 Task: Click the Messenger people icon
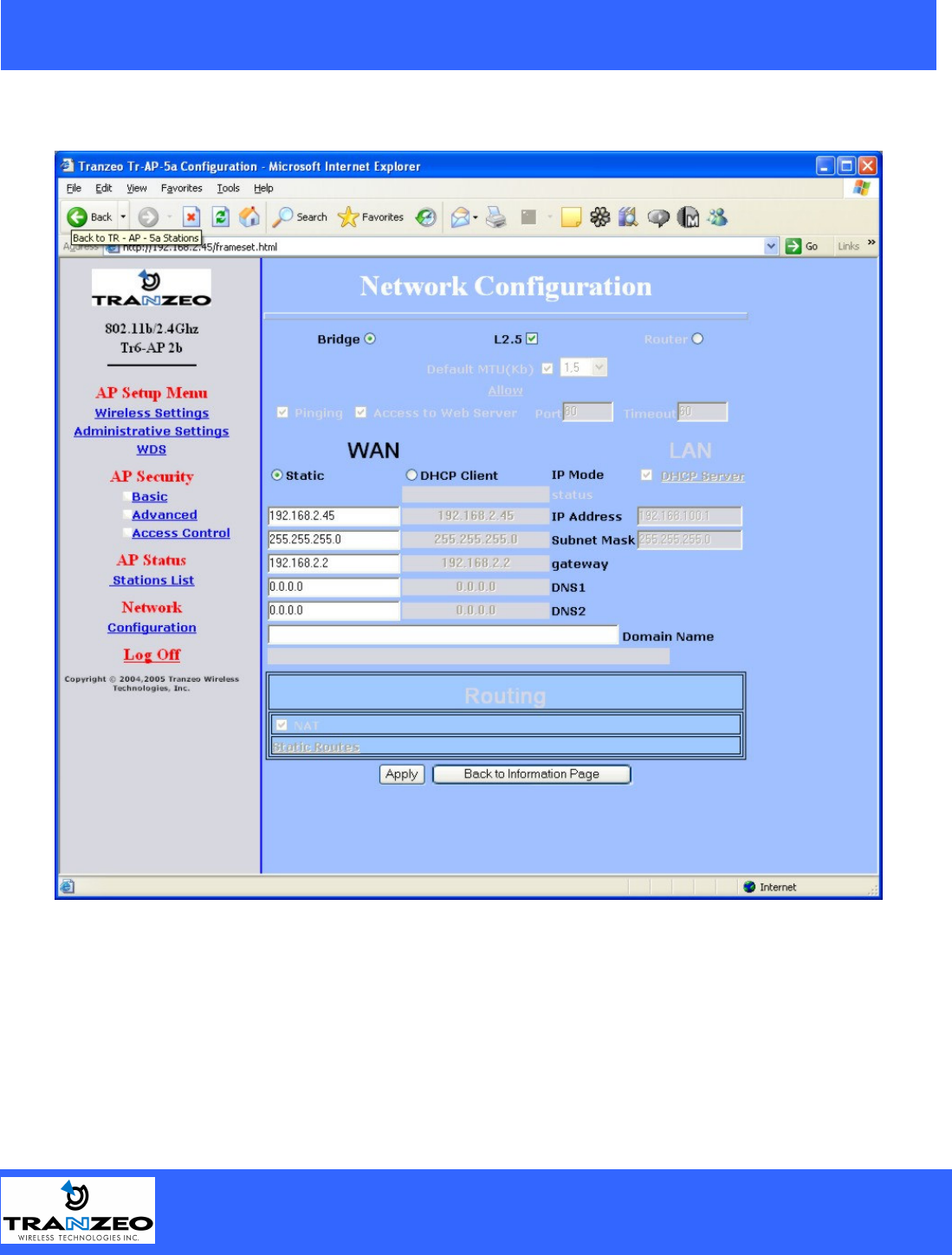click(717, 217)
